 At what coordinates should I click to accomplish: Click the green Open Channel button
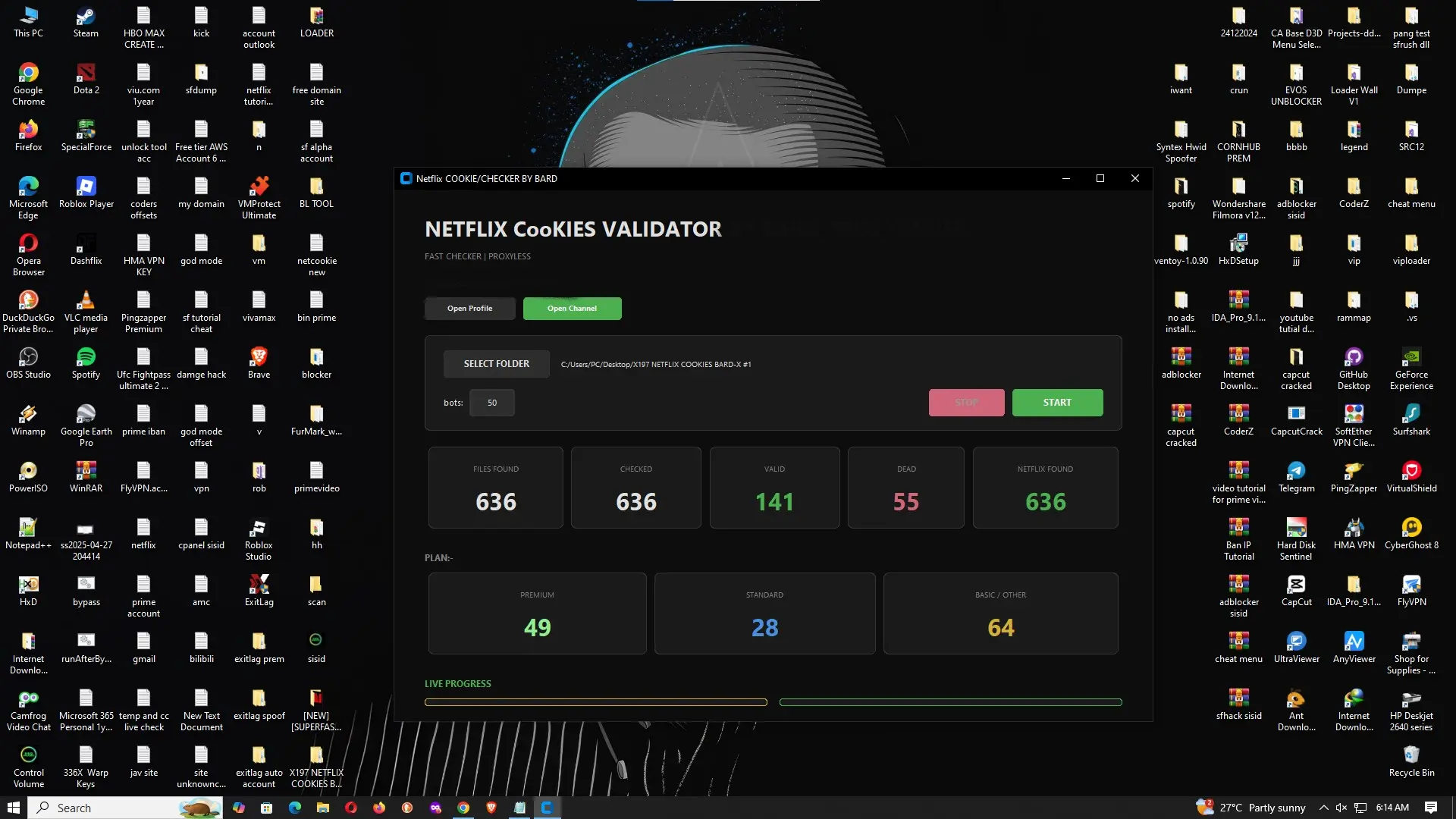pos(572,309)
